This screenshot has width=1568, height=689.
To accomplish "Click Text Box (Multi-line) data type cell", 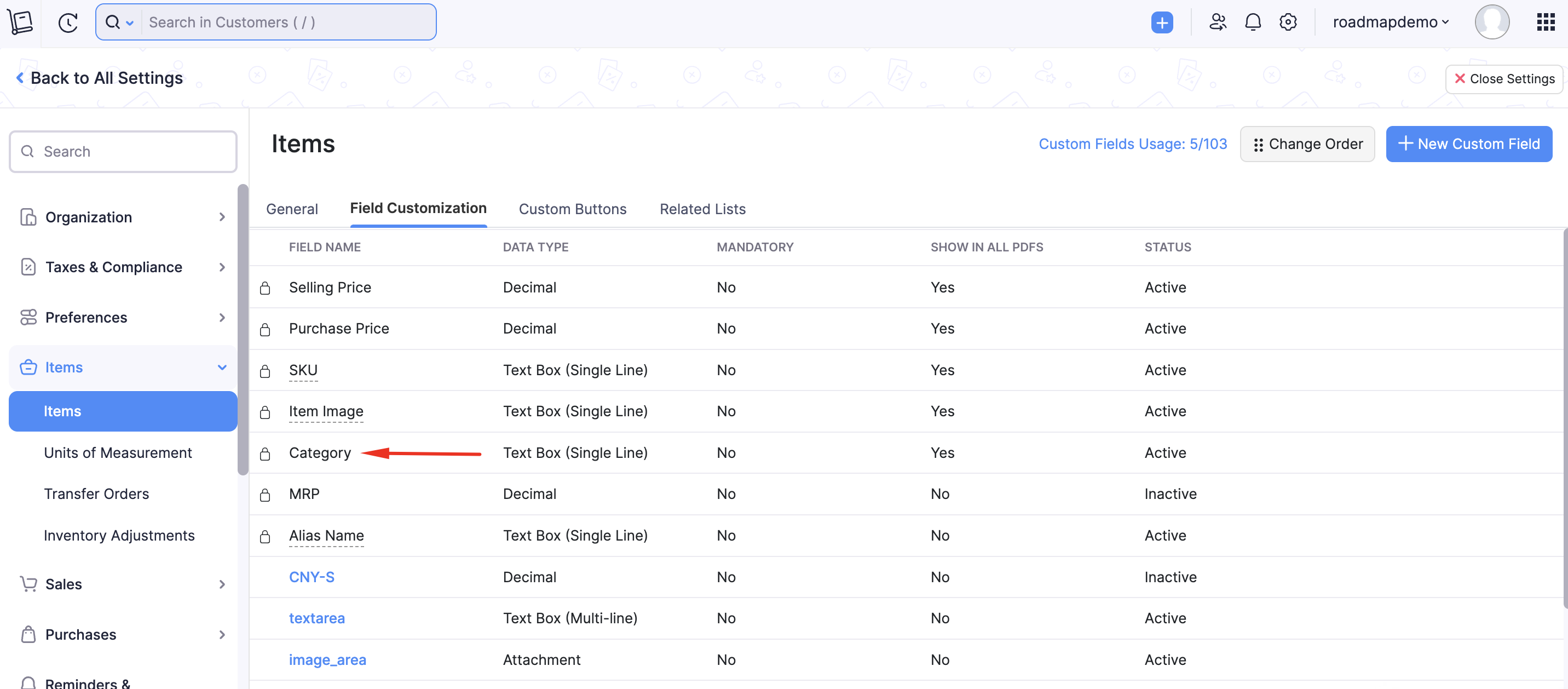I will 570,618.
